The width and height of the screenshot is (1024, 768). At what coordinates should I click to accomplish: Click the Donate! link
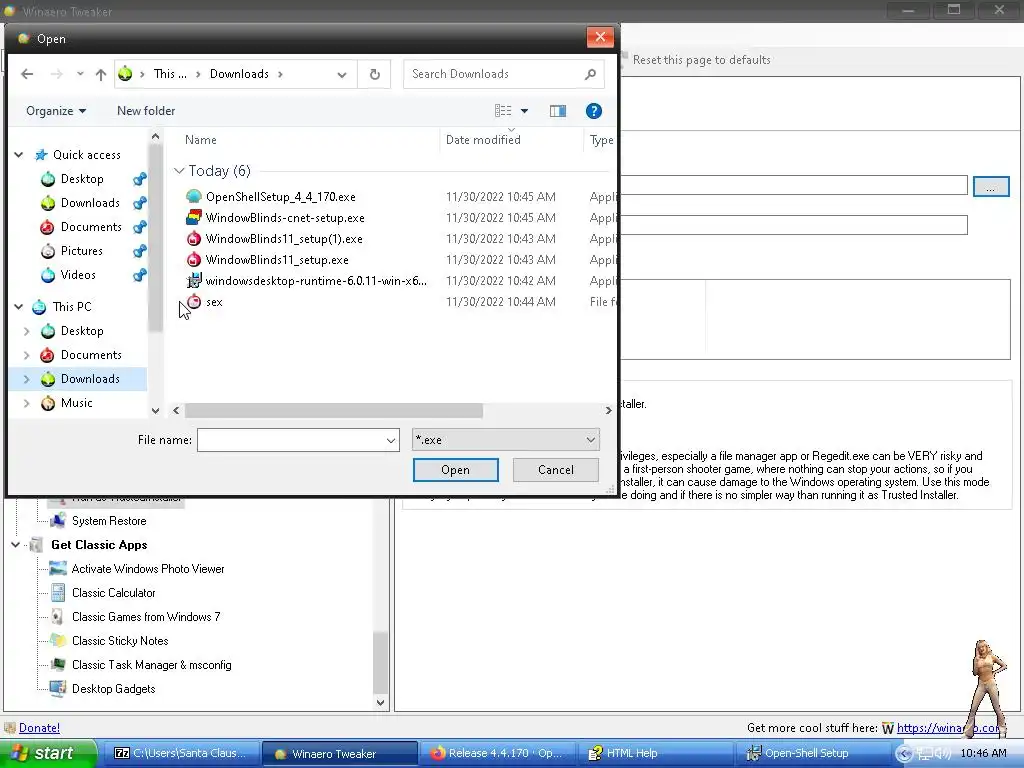coord(39,728)
